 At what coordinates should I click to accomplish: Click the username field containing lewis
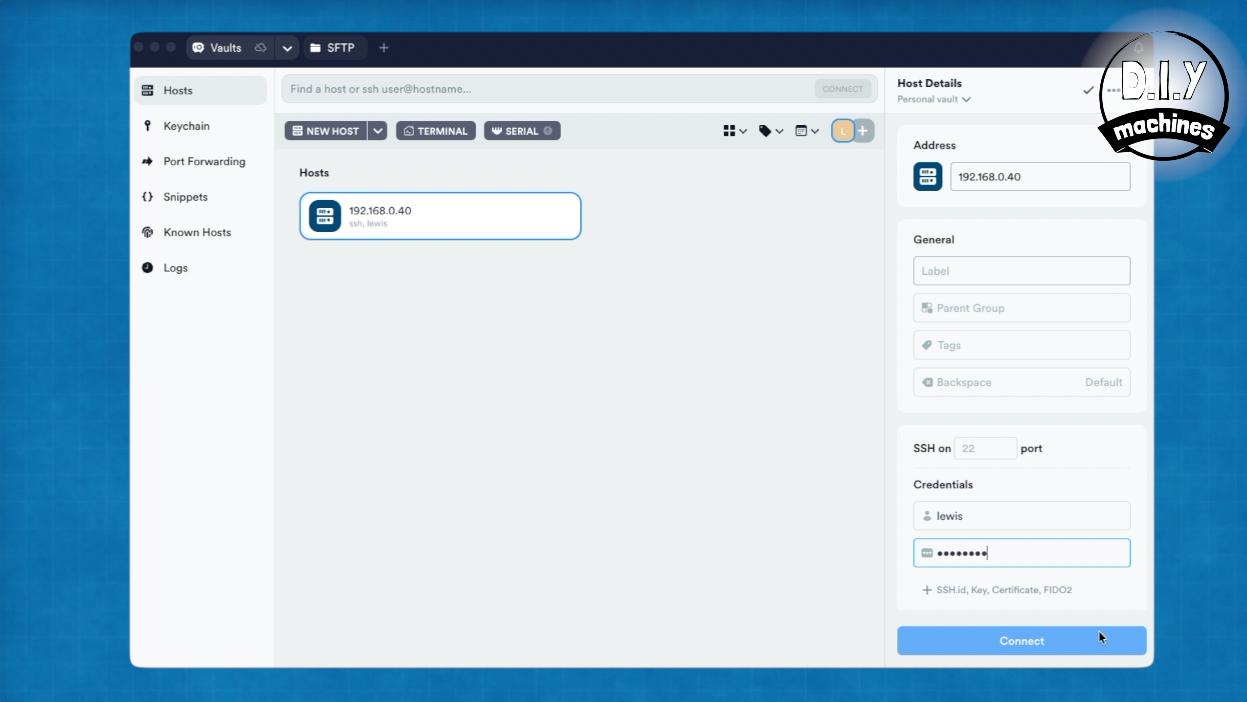[x=1022, y=516]
